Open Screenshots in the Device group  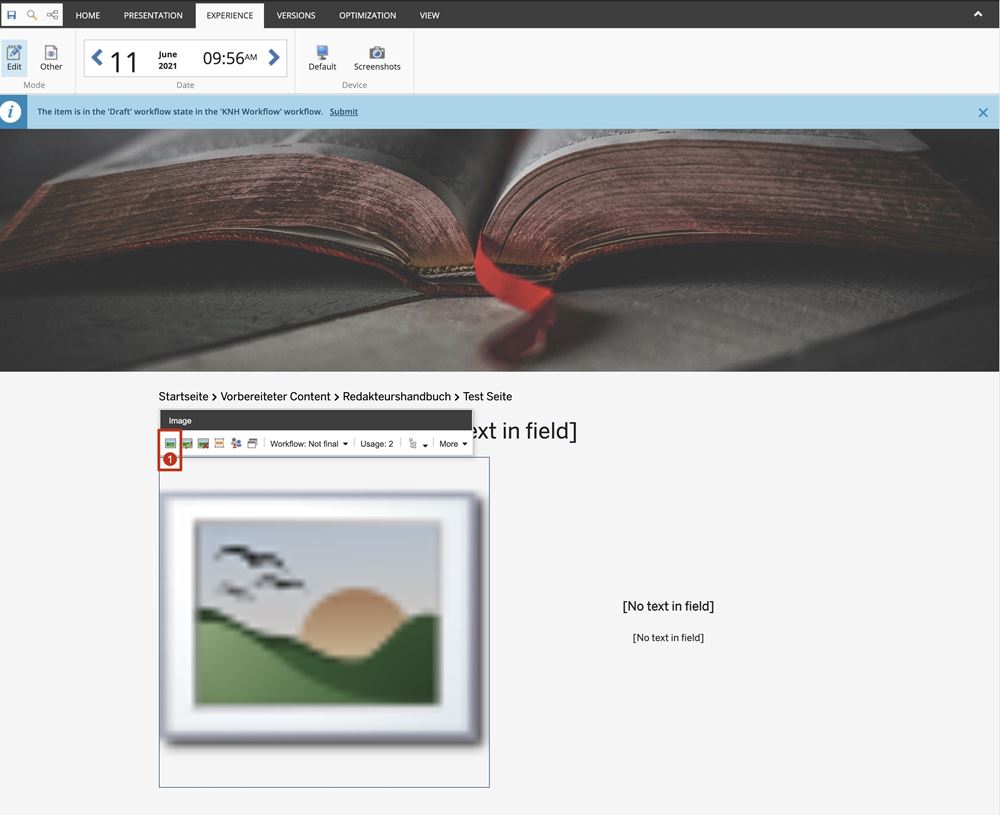(377, 58)
